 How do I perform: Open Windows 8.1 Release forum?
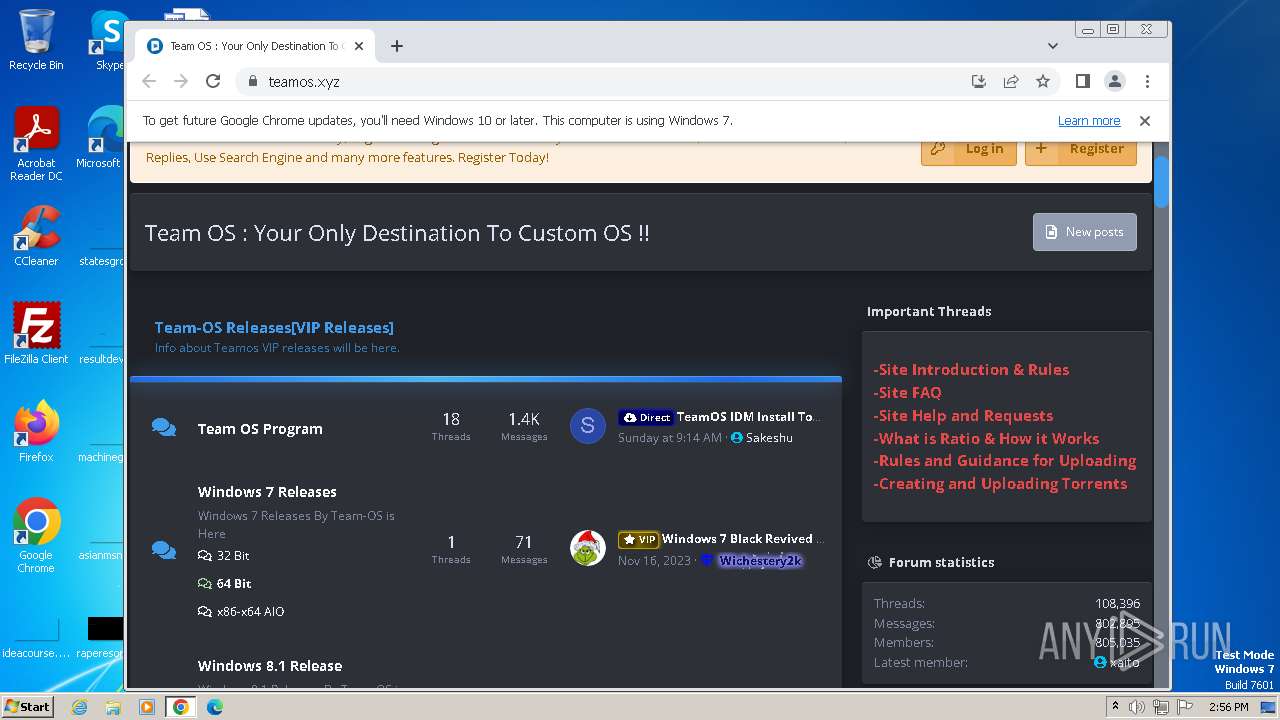click(270, 666)
